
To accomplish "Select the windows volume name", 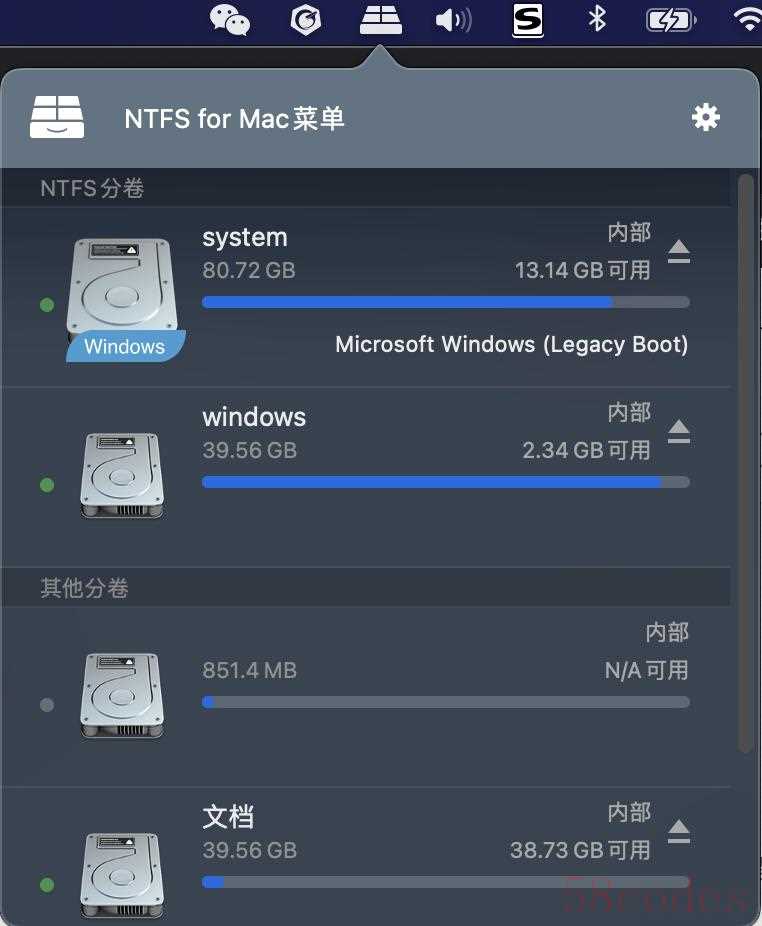I will (254, 417).
